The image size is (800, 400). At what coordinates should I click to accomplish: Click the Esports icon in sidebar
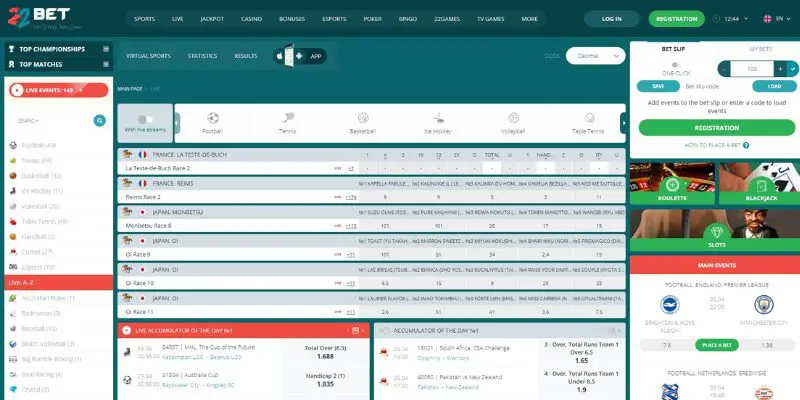[13, 267]
